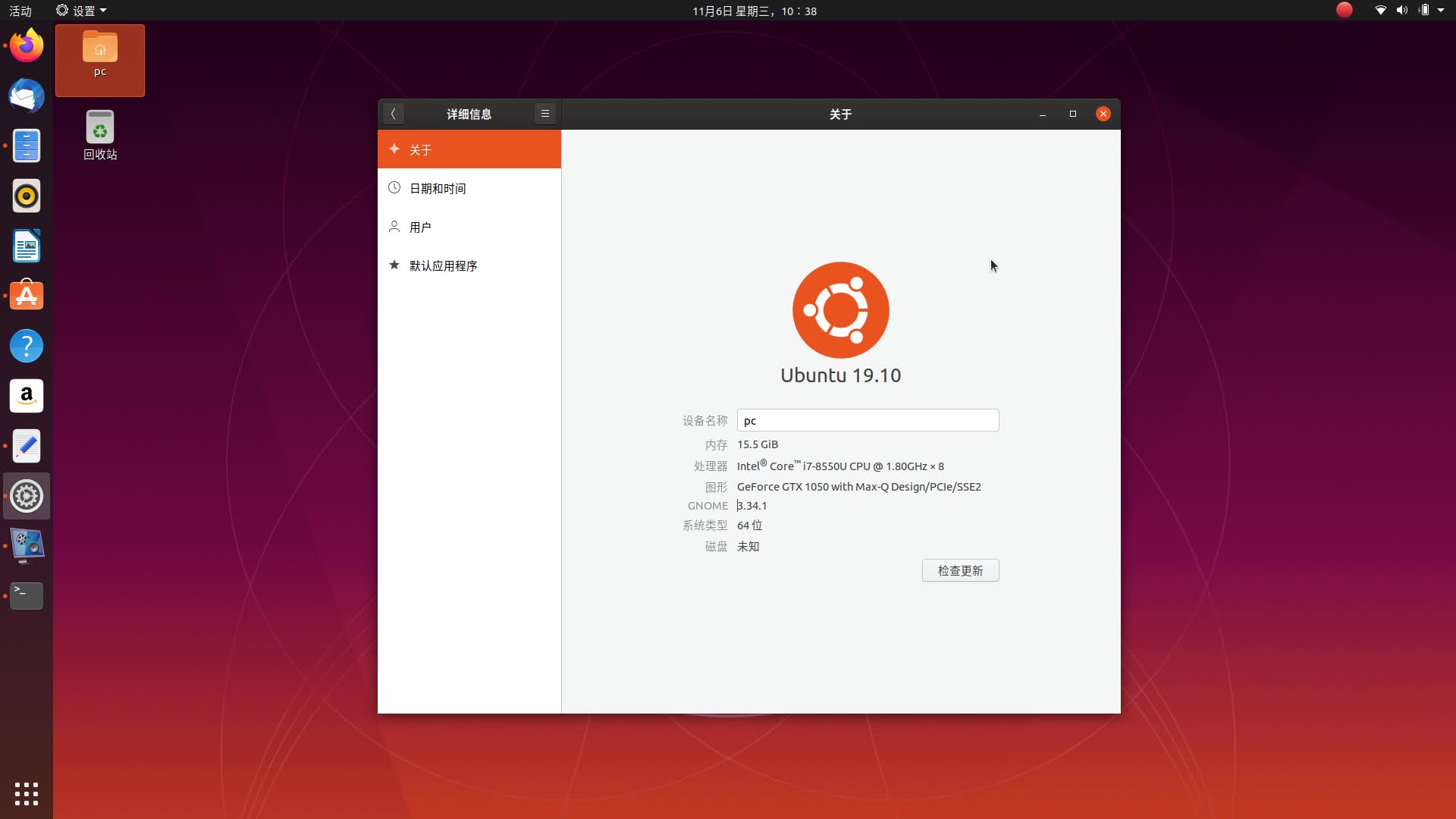Click the 64 位 system type value
Viewport: 1456px width, 819px height.
point(750,526)
